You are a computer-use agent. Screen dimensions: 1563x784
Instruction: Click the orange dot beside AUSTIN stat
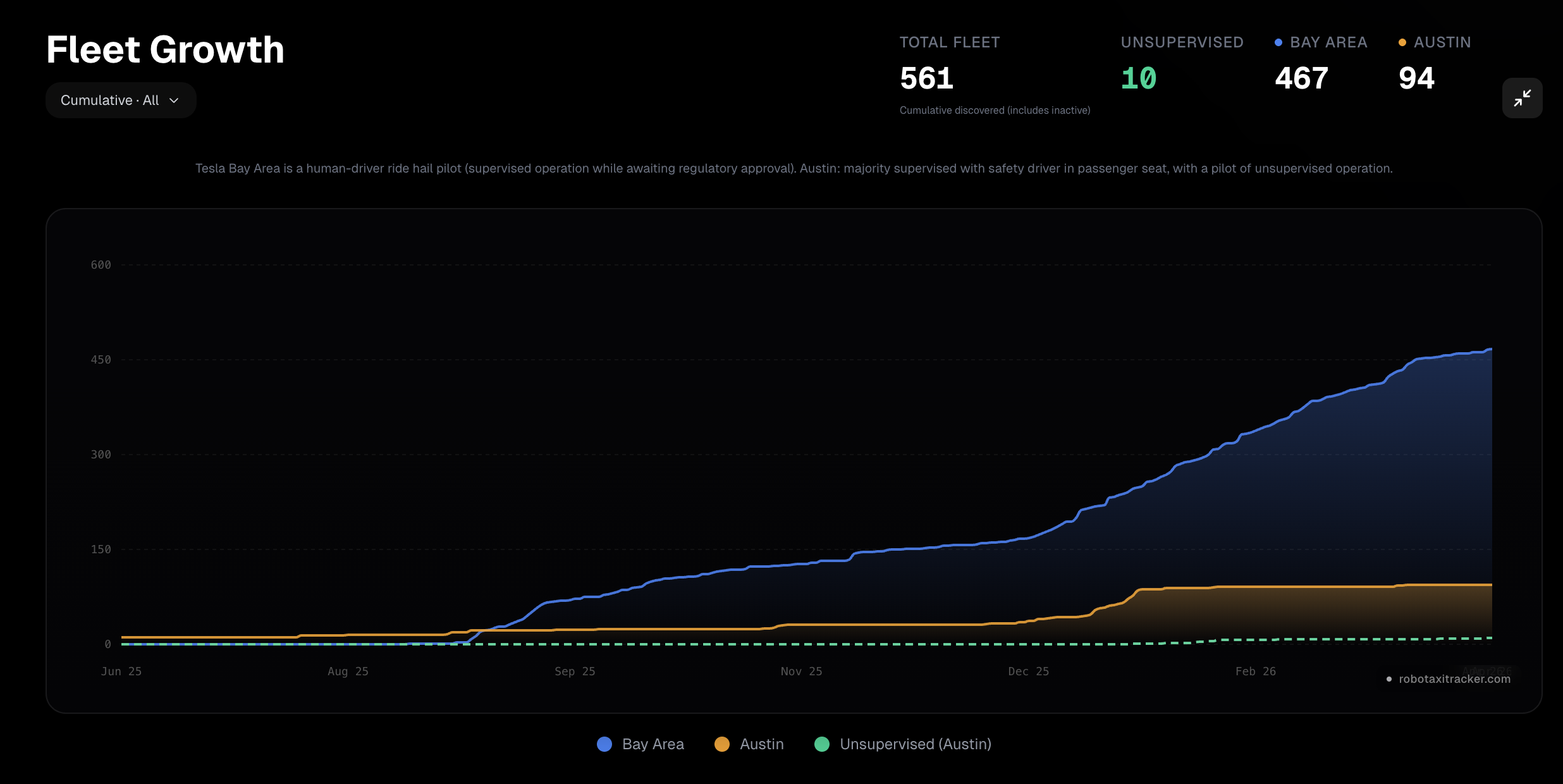click(1402, 42)
